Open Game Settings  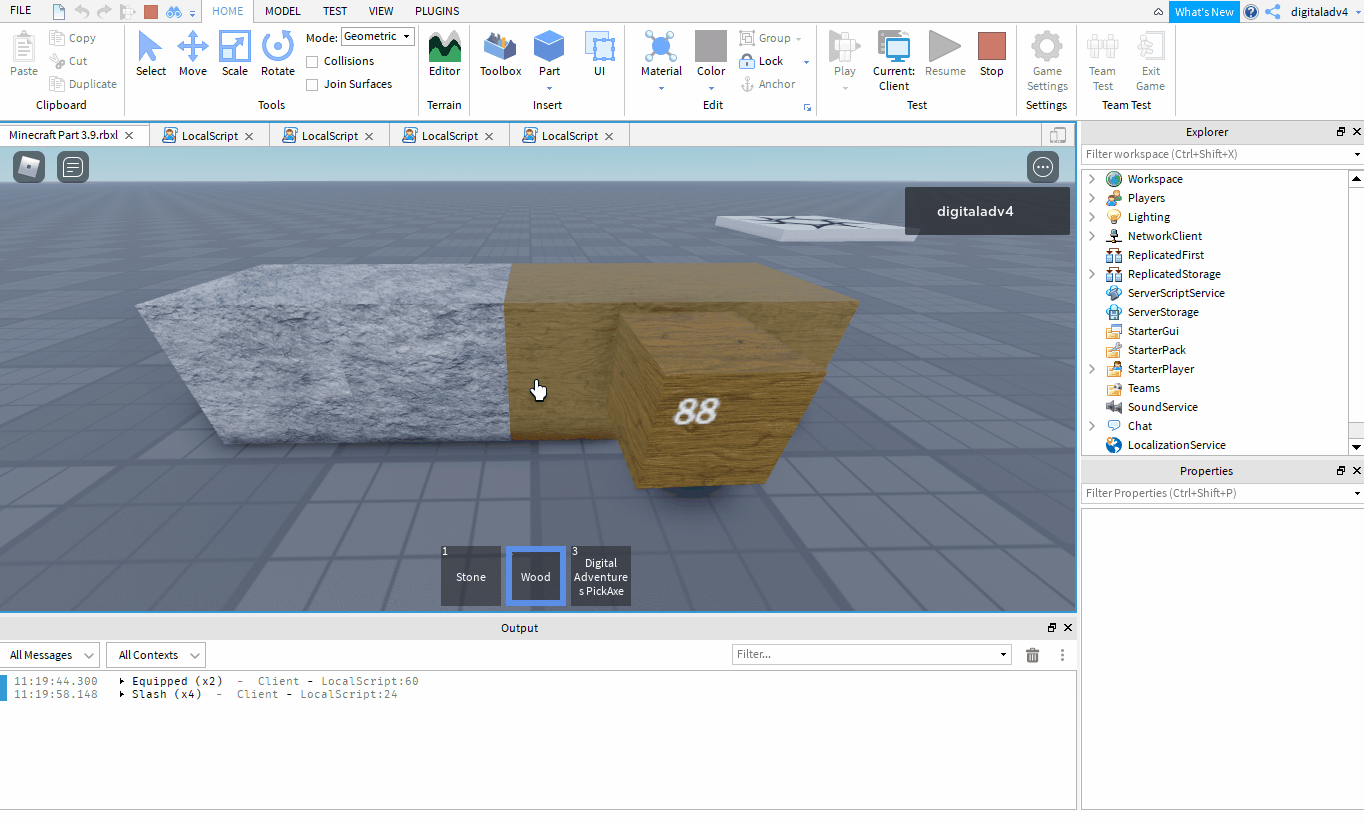click(1047, 60)
